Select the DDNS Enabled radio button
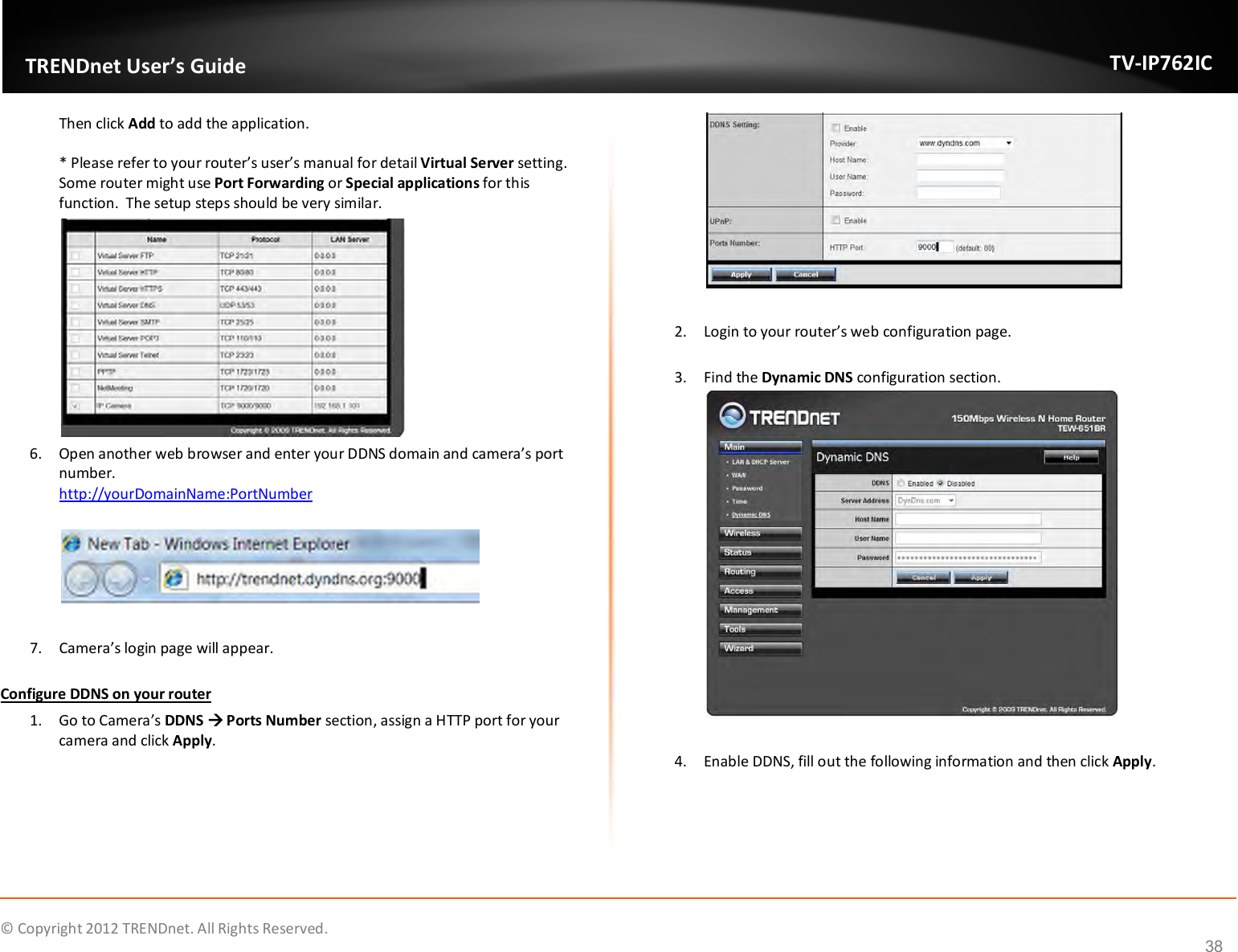 tap(901, 483)
